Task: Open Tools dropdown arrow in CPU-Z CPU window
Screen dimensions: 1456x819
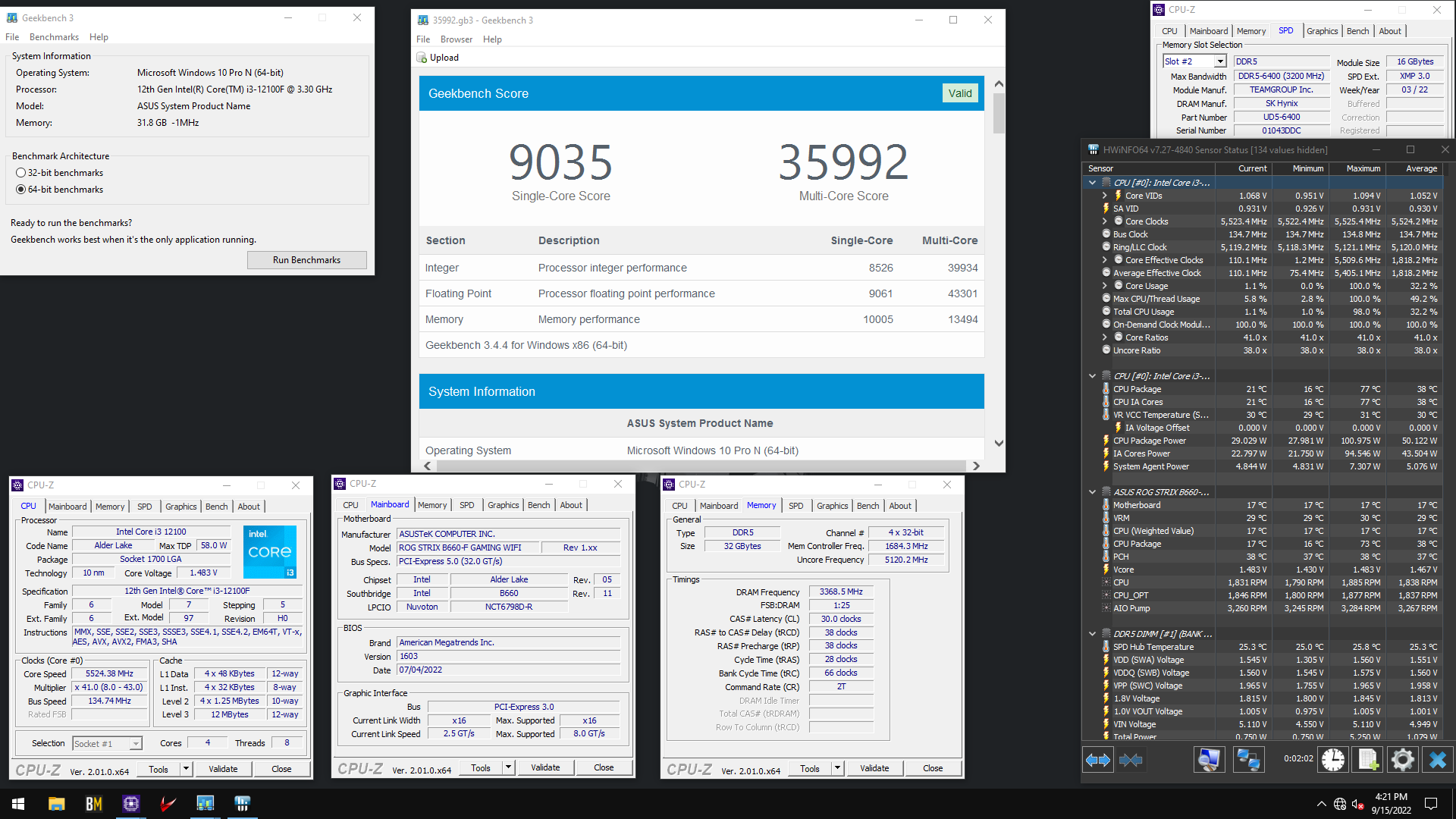Action: pyautogui.click(x=186, y=769)
